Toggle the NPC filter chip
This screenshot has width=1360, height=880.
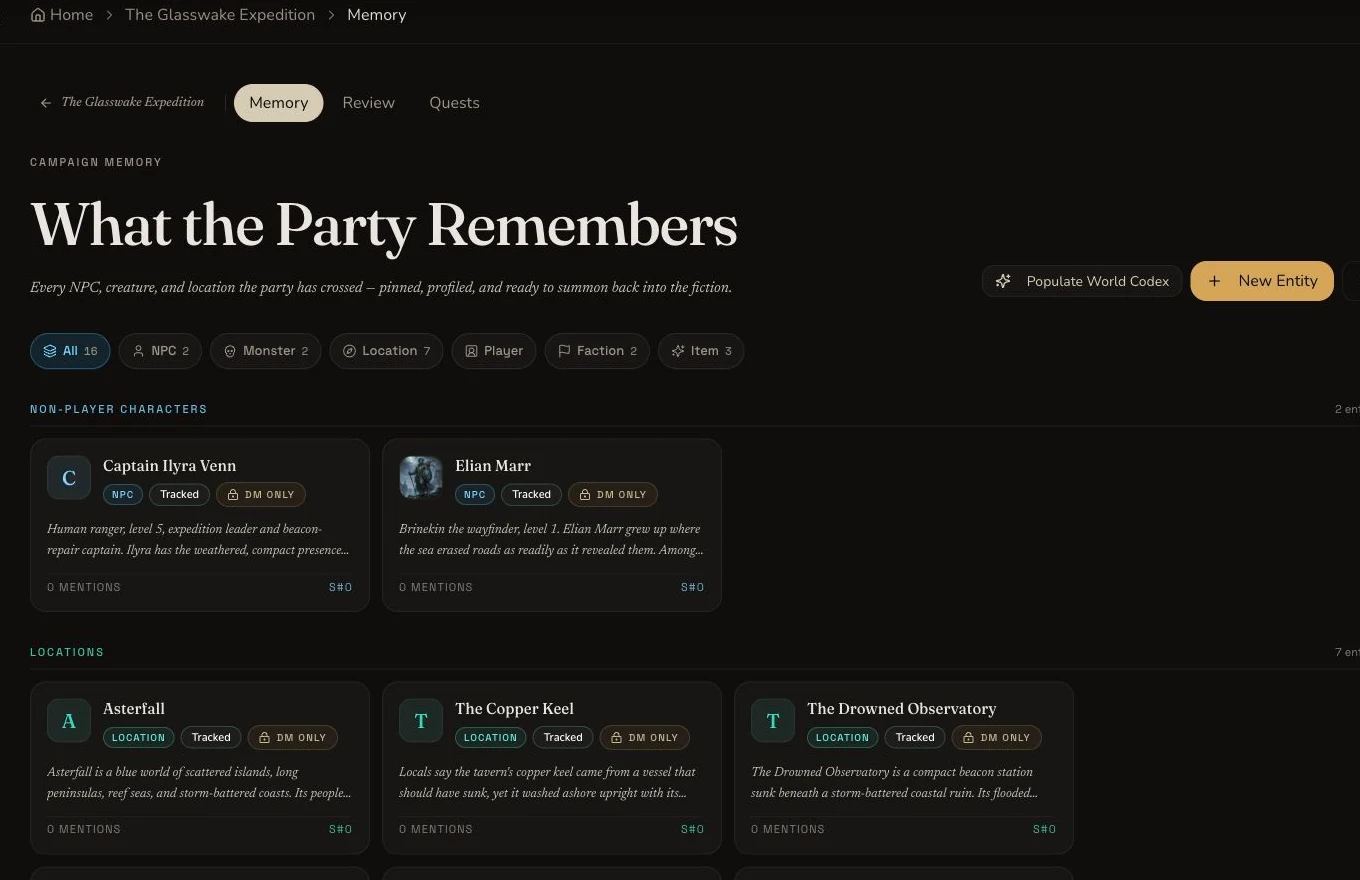point(160,351)
